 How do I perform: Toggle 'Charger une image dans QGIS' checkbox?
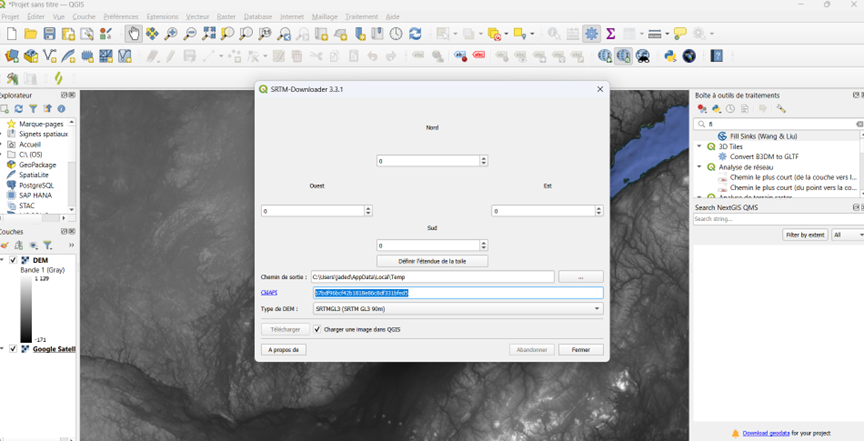point(317,329)
